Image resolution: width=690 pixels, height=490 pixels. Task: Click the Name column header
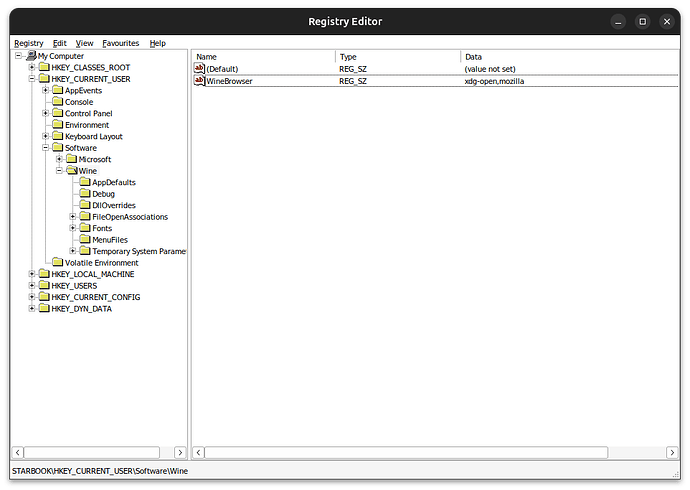point(264,57)
